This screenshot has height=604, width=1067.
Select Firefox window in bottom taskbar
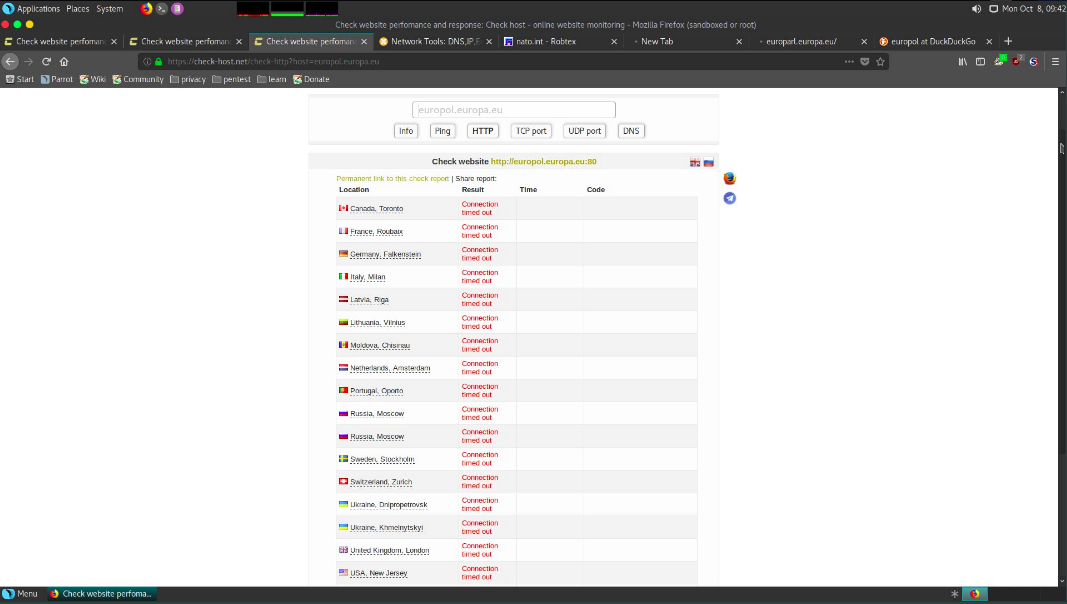coord(101,594)
